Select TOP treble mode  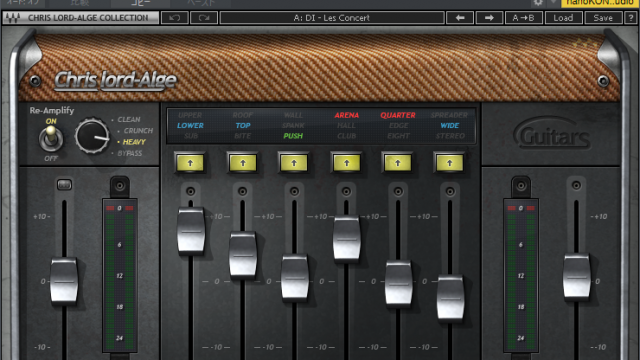(243, 126)
